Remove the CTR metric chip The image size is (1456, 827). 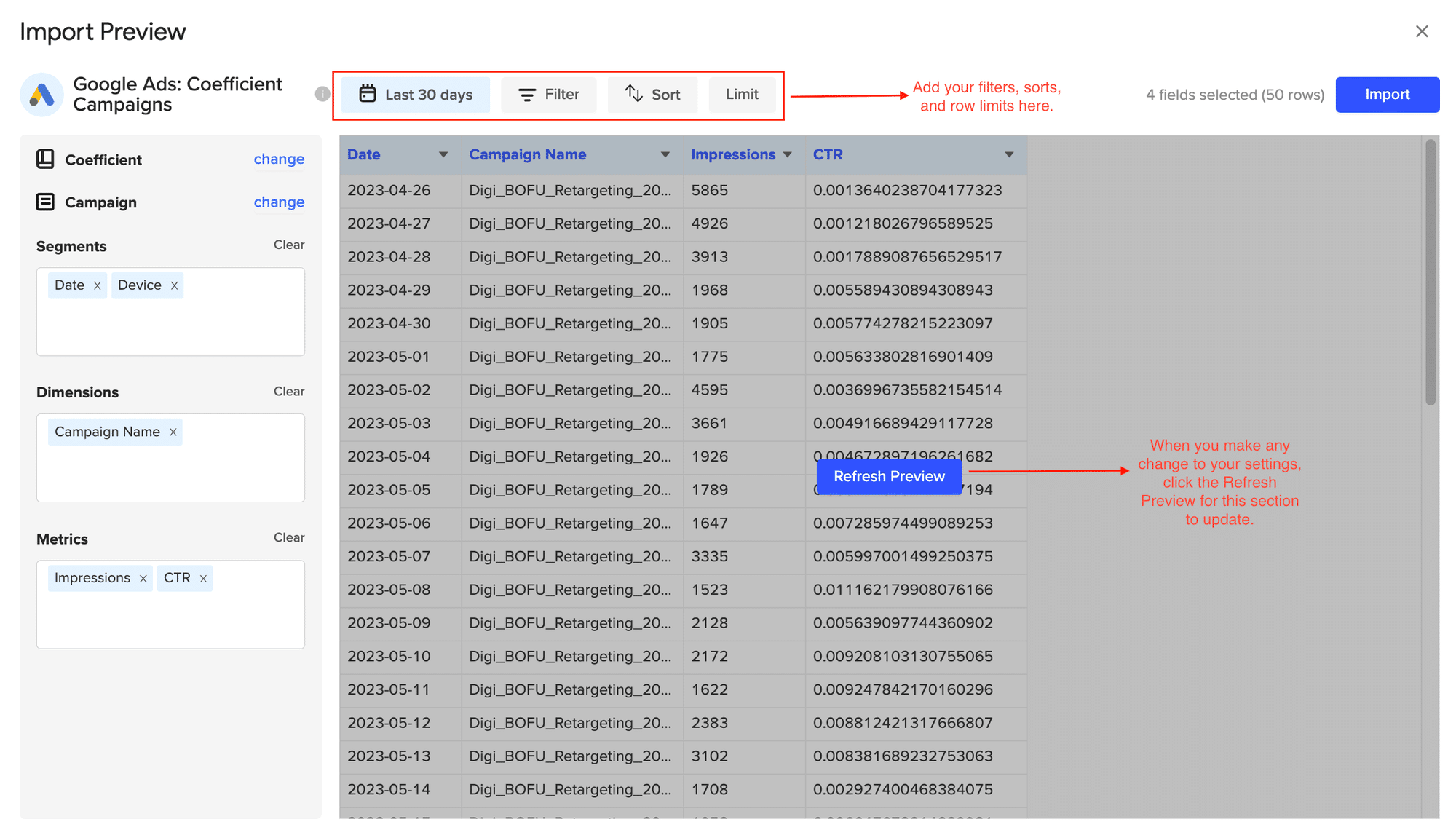[x=203, y=579]
